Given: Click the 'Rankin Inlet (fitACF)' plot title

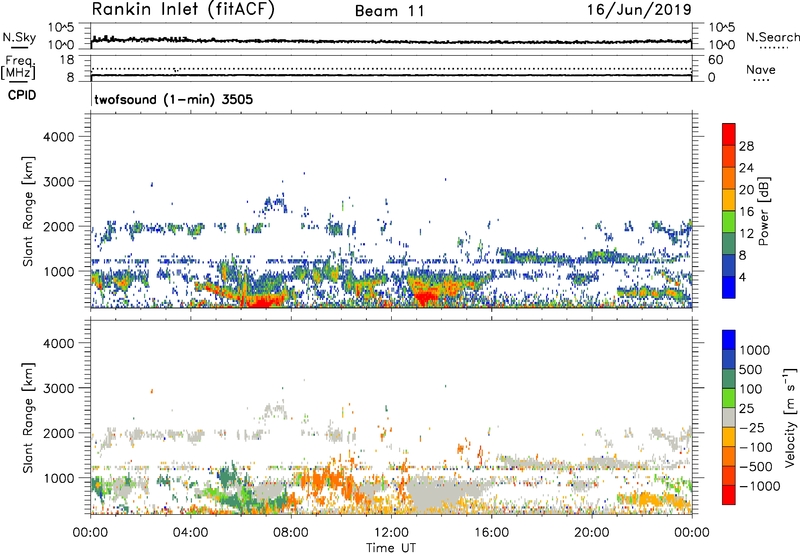Looking at the screenshot, I should 183,9.
